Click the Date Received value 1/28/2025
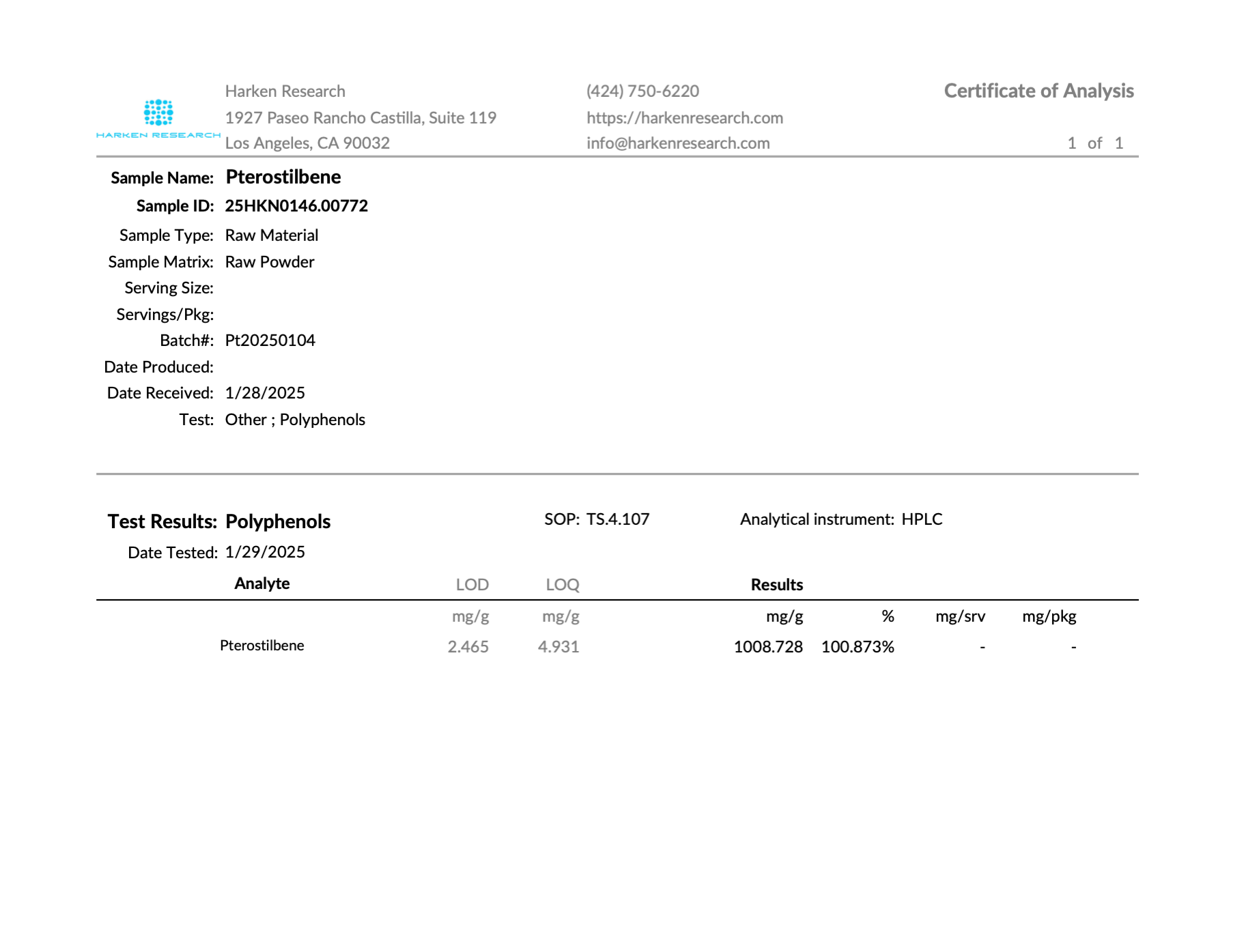The height and width of the screenshot is (952, 1244). (x=265, y=393)
